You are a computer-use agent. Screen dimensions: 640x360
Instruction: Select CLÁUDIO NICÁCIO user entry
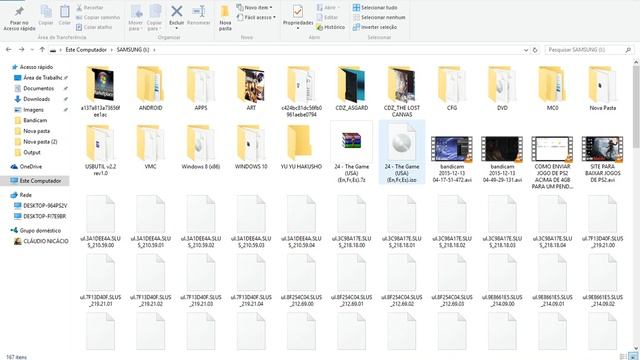41,241
